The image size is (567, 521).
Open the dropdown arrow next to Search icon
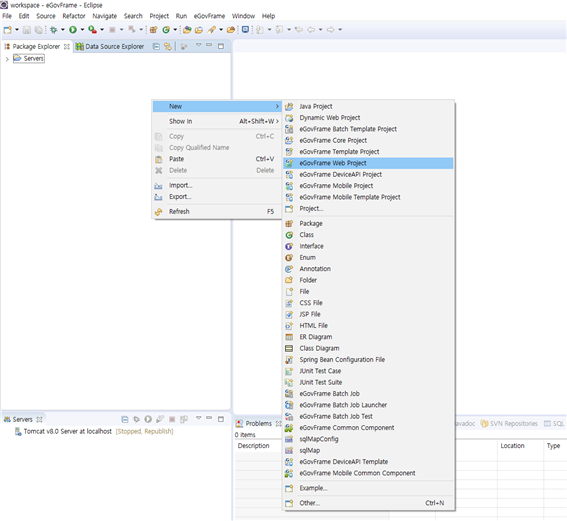click(x=221, y=30)
